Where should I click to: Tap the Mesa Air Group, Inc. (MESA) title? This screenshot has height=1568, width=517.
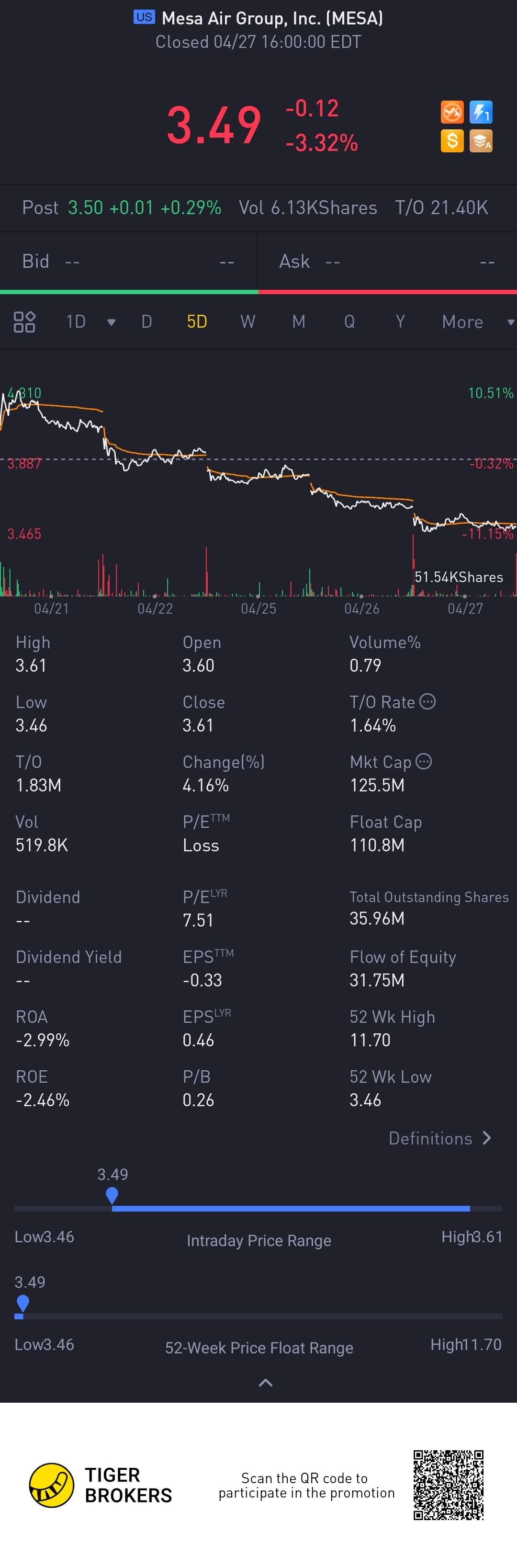(272, 18)
